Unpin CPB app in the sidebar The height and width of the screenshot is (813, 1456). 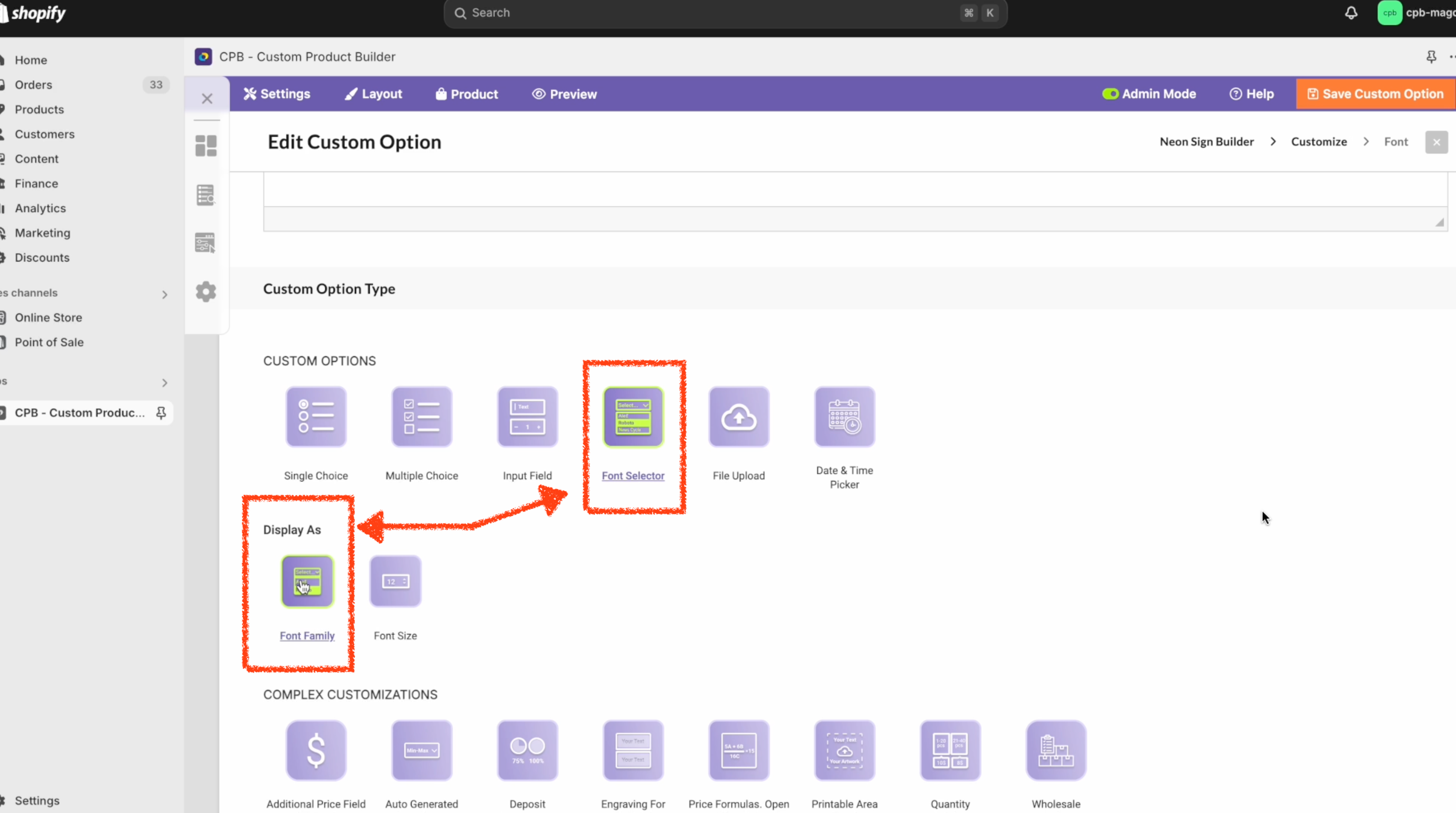[161, 413]
